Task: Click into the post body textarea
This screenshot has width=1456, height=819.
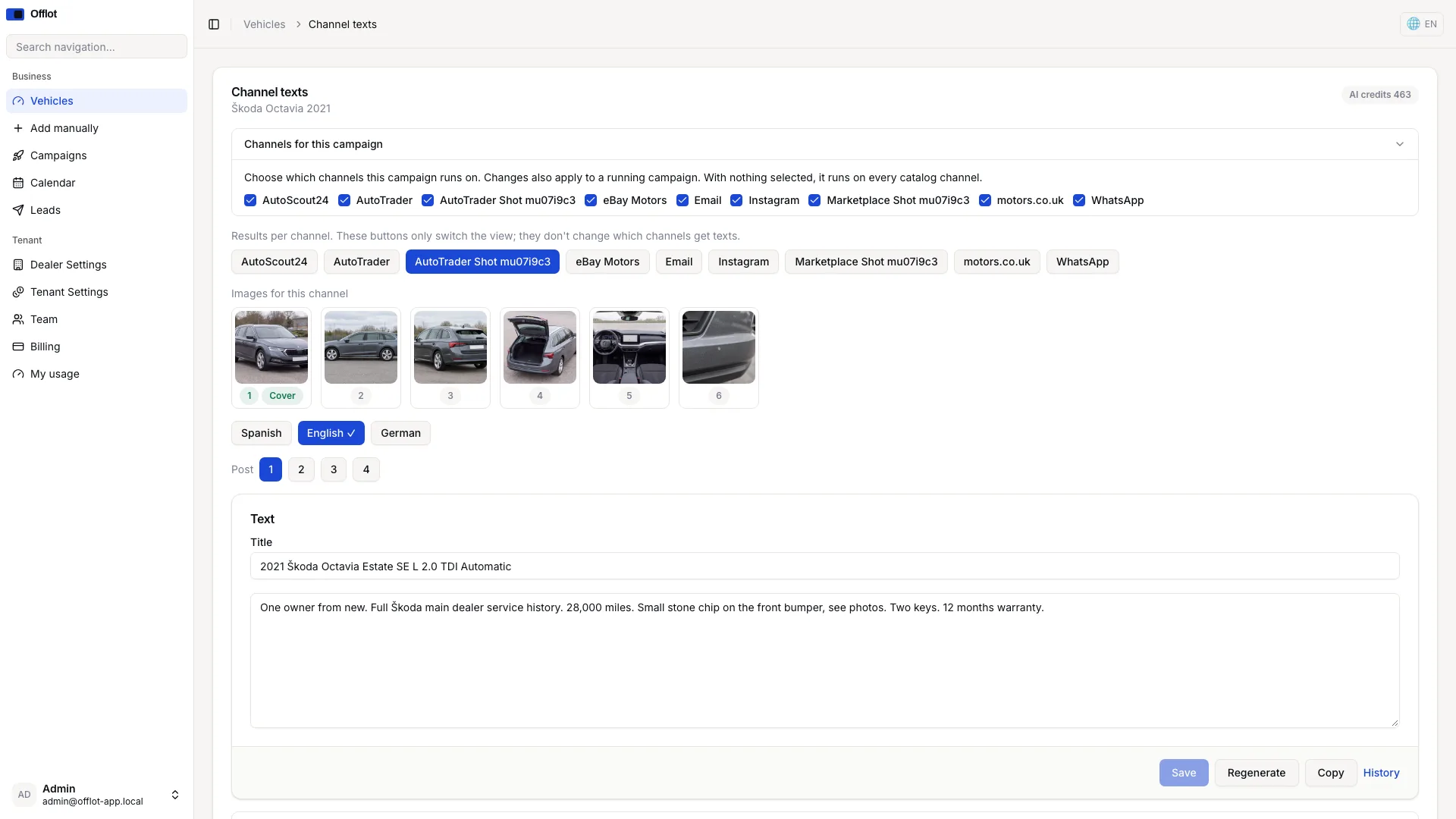Action: [x=825, y=661]
